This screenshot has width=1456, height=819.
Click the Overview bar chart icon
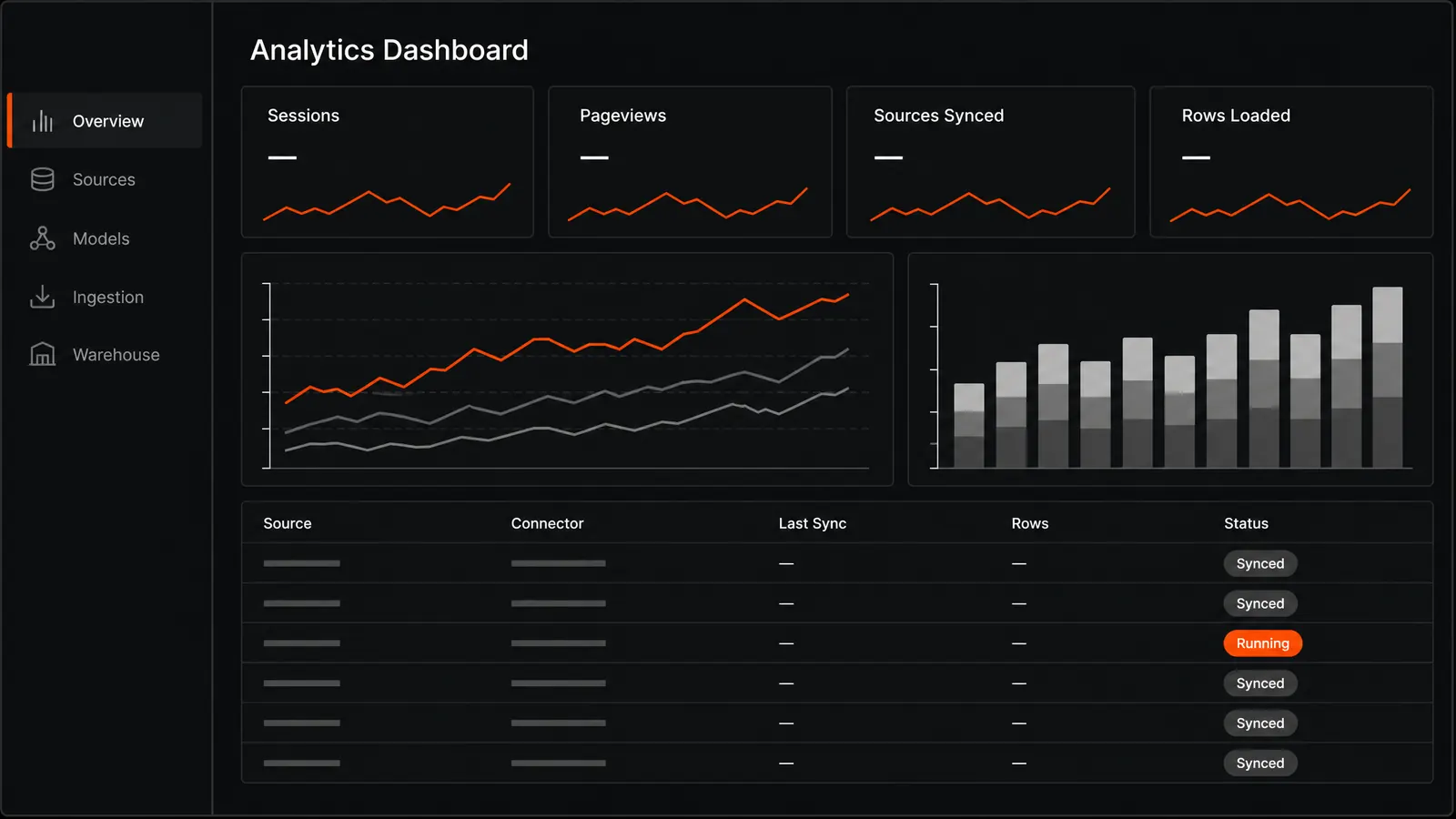pos(43,121)
